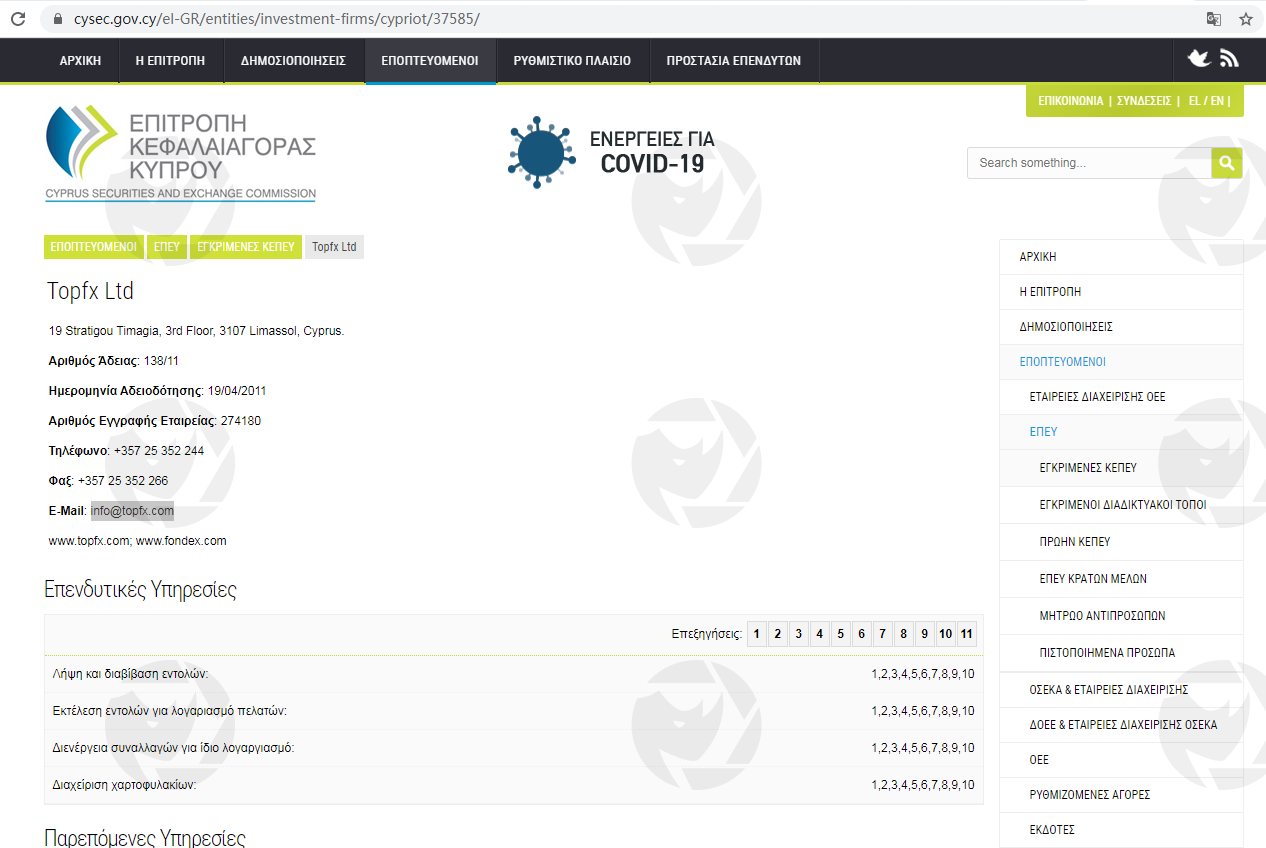Screen dimensions: 1266x848
Task: Bookmark page with the star icon
Action: 1246,18
